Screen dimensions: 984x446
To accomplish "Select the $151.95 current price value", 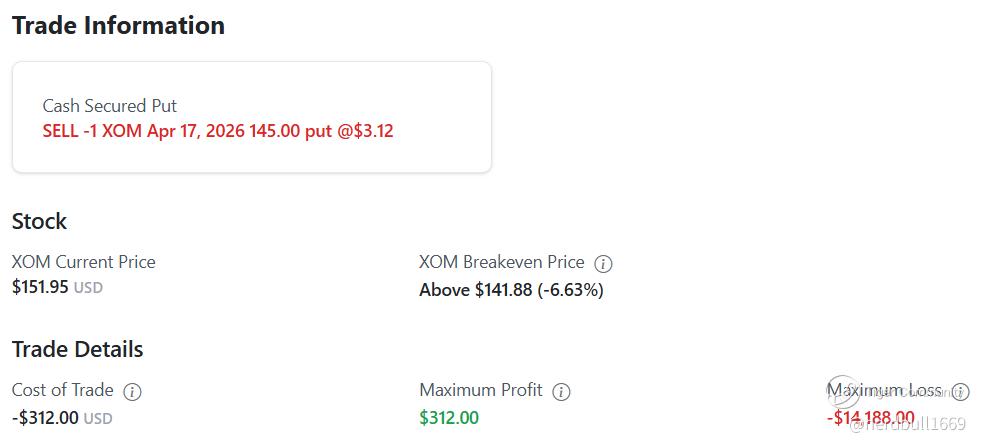I will point(40,287).
